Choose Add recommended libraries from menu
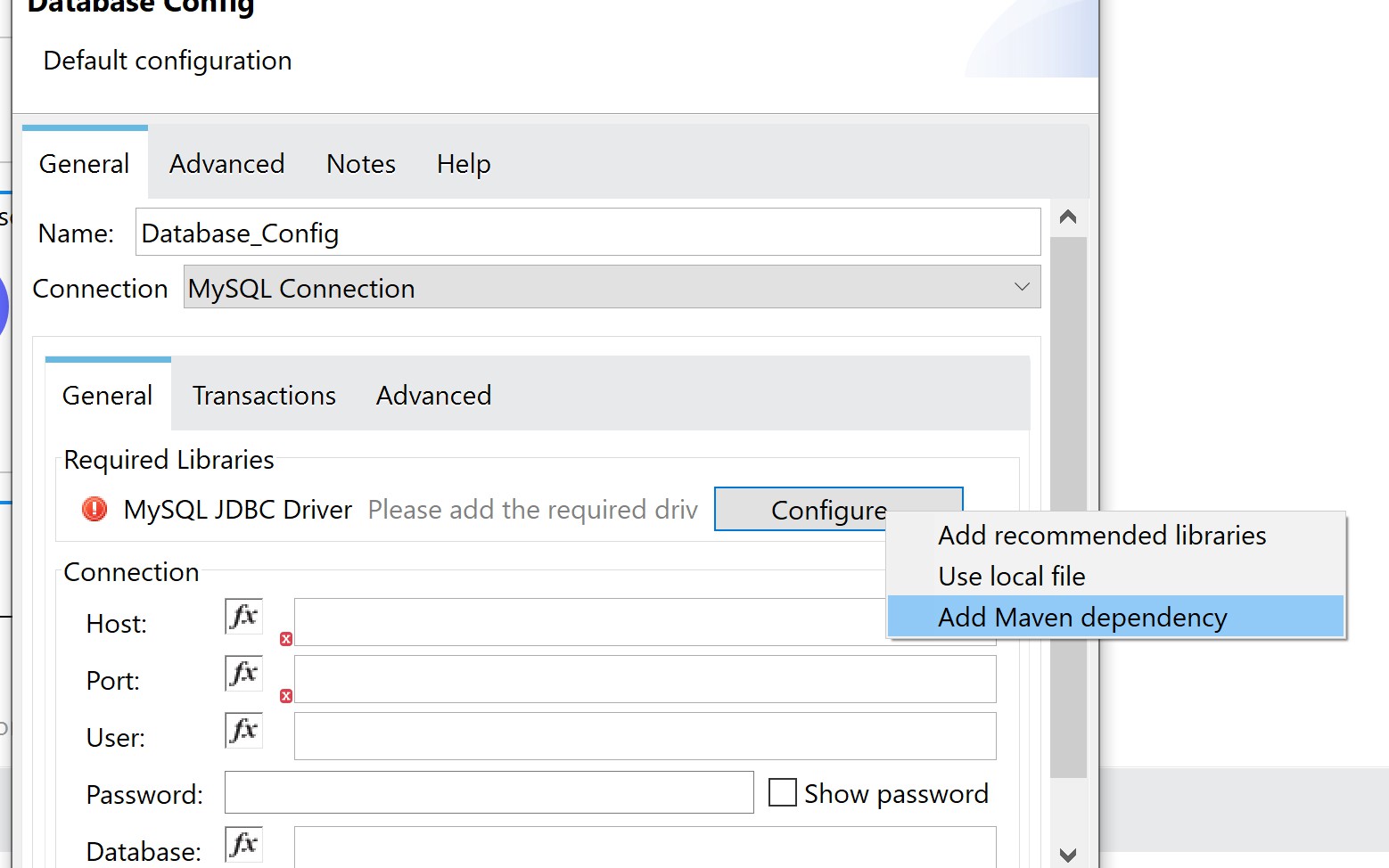Screen dimensions: 1389x868 [x=1102, y=535]
